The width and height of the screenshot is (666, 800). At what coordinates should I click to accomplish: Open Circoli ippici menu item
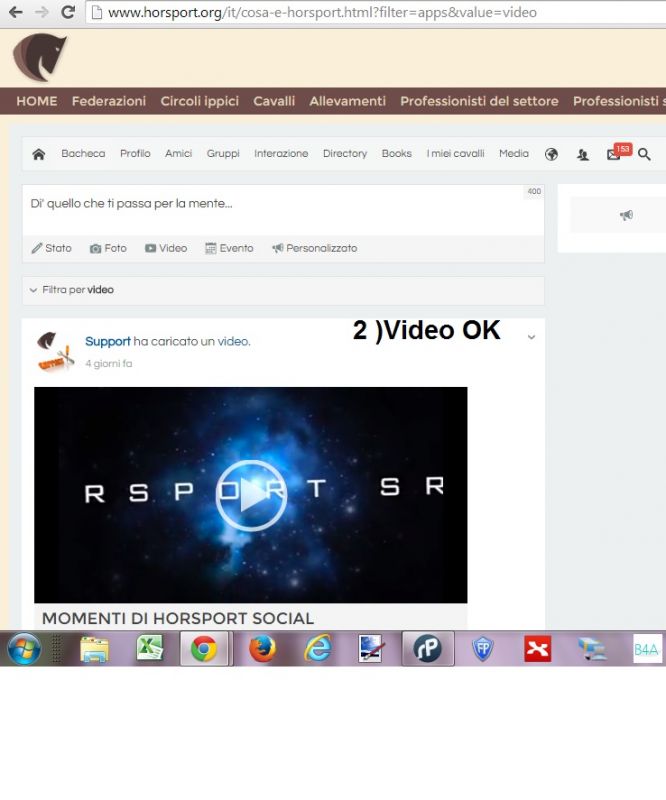200,101
